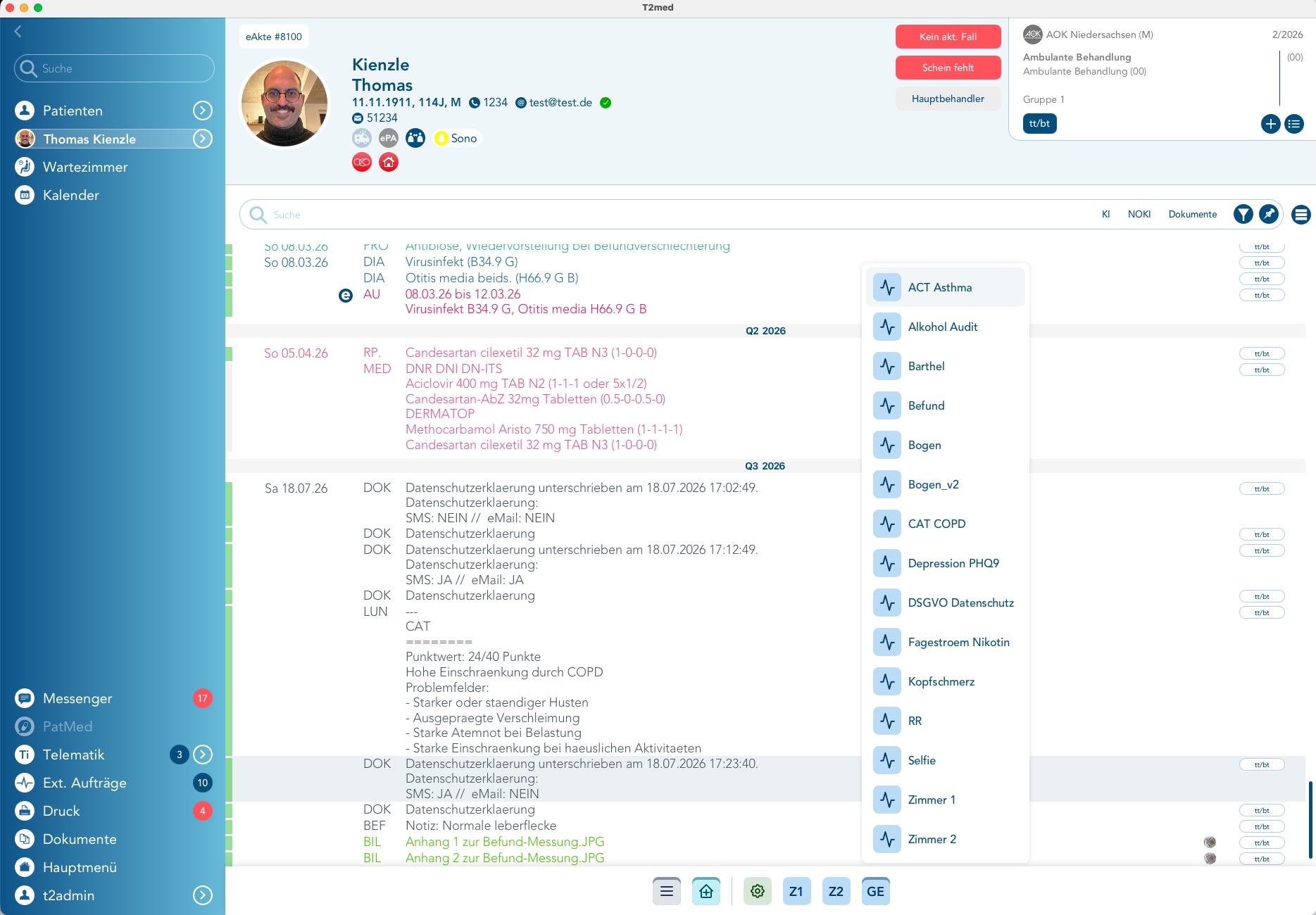Click the ePA badge icon

click(389, 138)
